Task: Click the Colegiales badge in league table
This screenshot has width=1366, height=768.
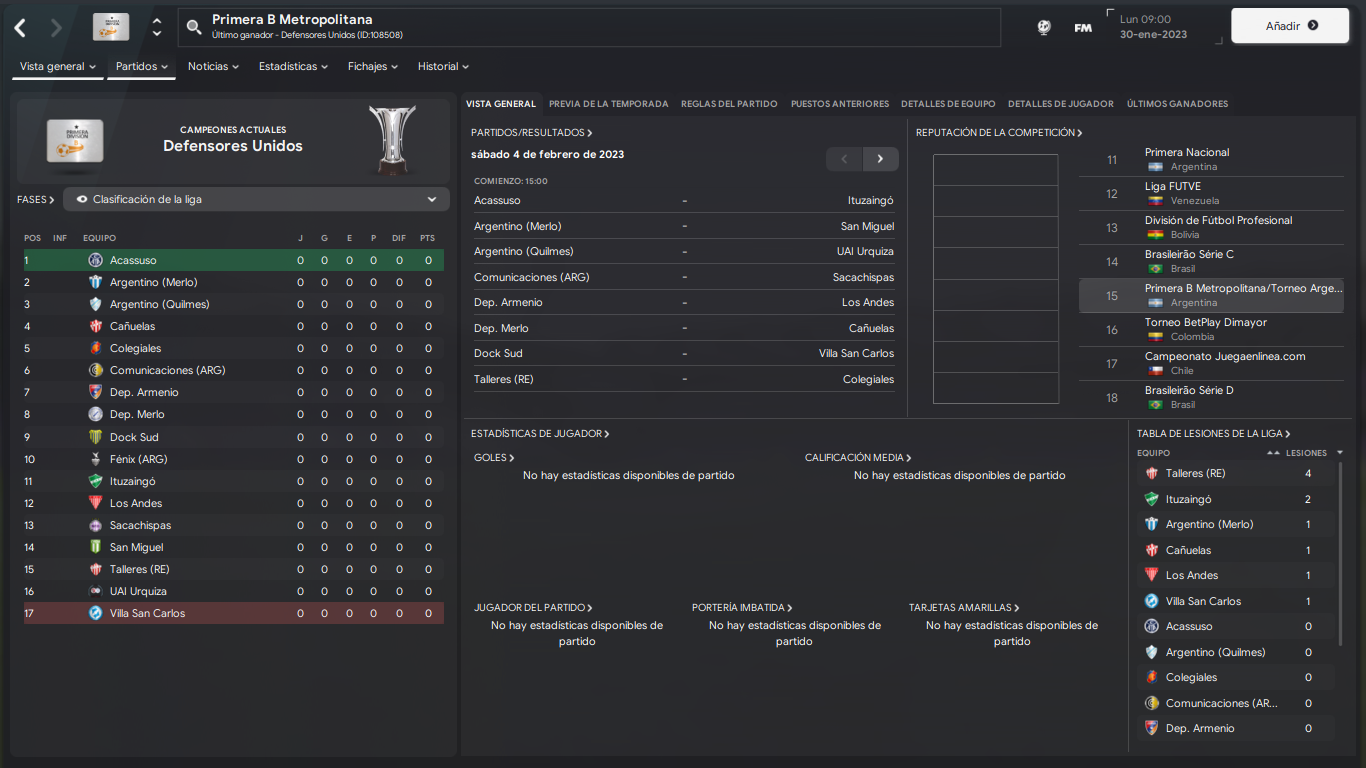Action: tap(95, 348)
